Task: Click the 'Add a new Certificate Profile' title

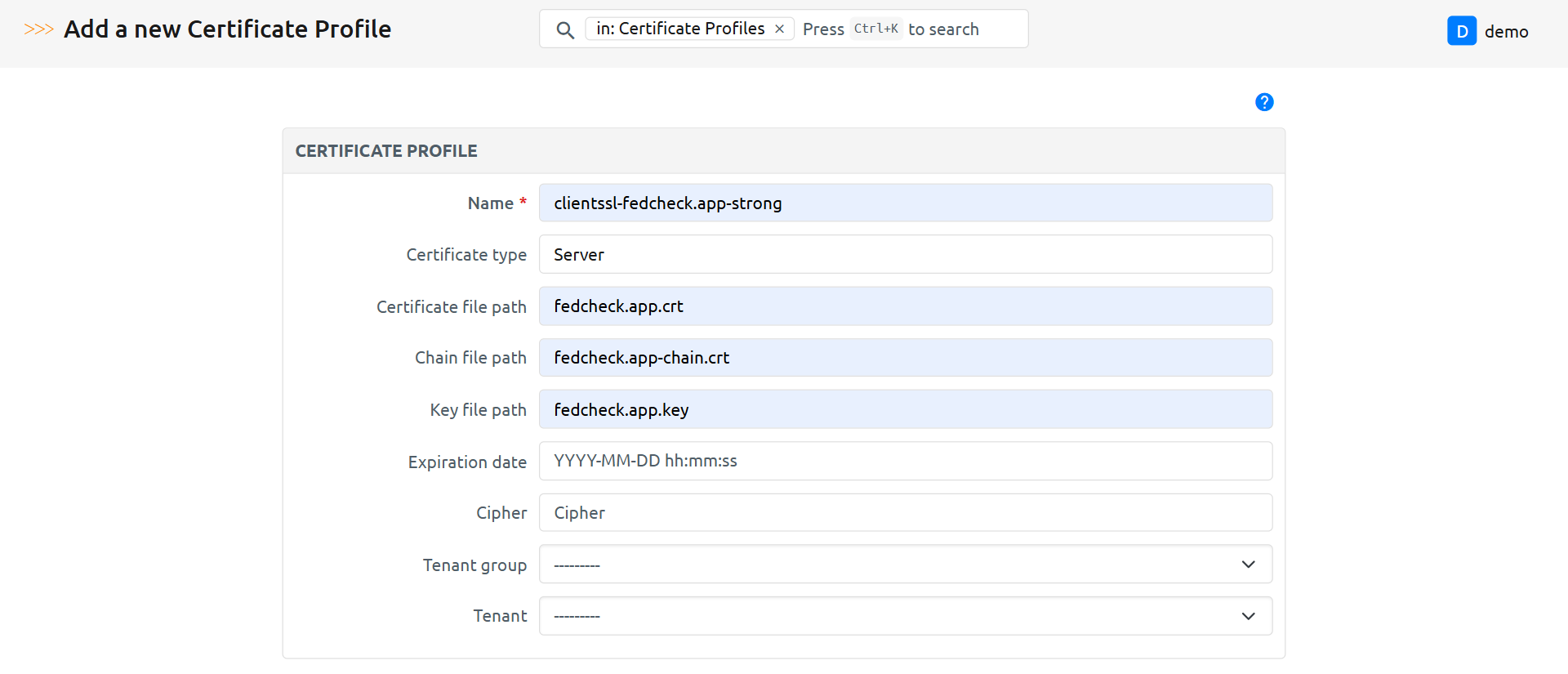Action: tap(228, 29)
